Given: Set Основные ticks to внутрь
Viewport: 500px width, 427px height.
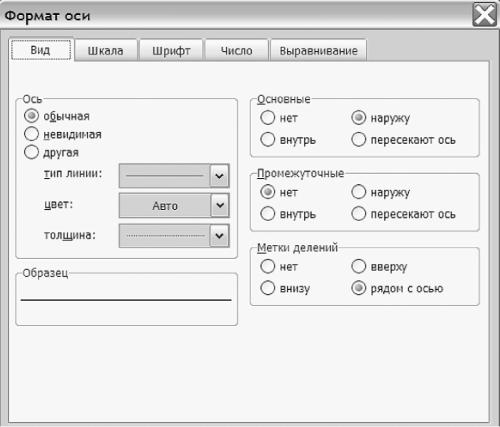Looking at the screenshot, I should tap(268, 139).
